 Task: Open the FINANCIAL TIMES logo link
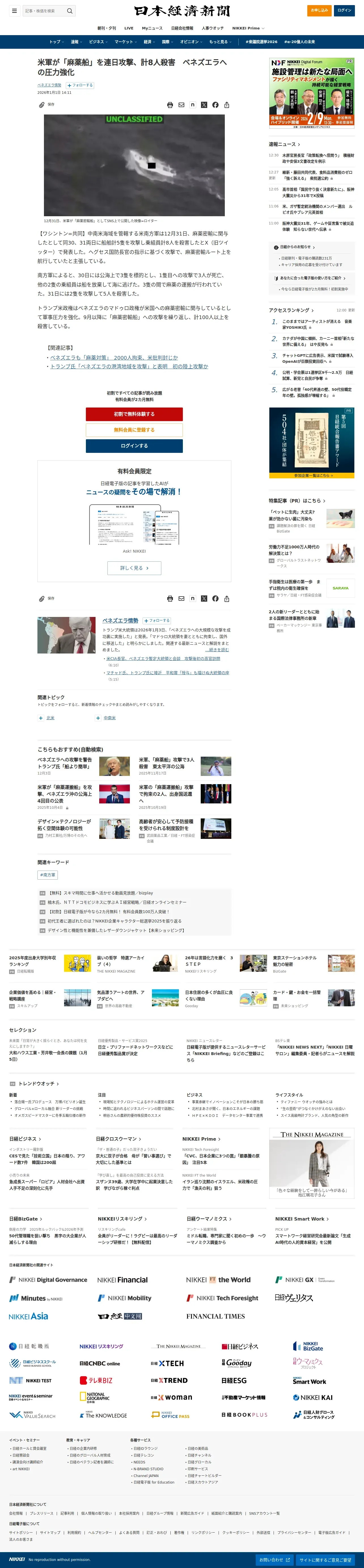215,1316
